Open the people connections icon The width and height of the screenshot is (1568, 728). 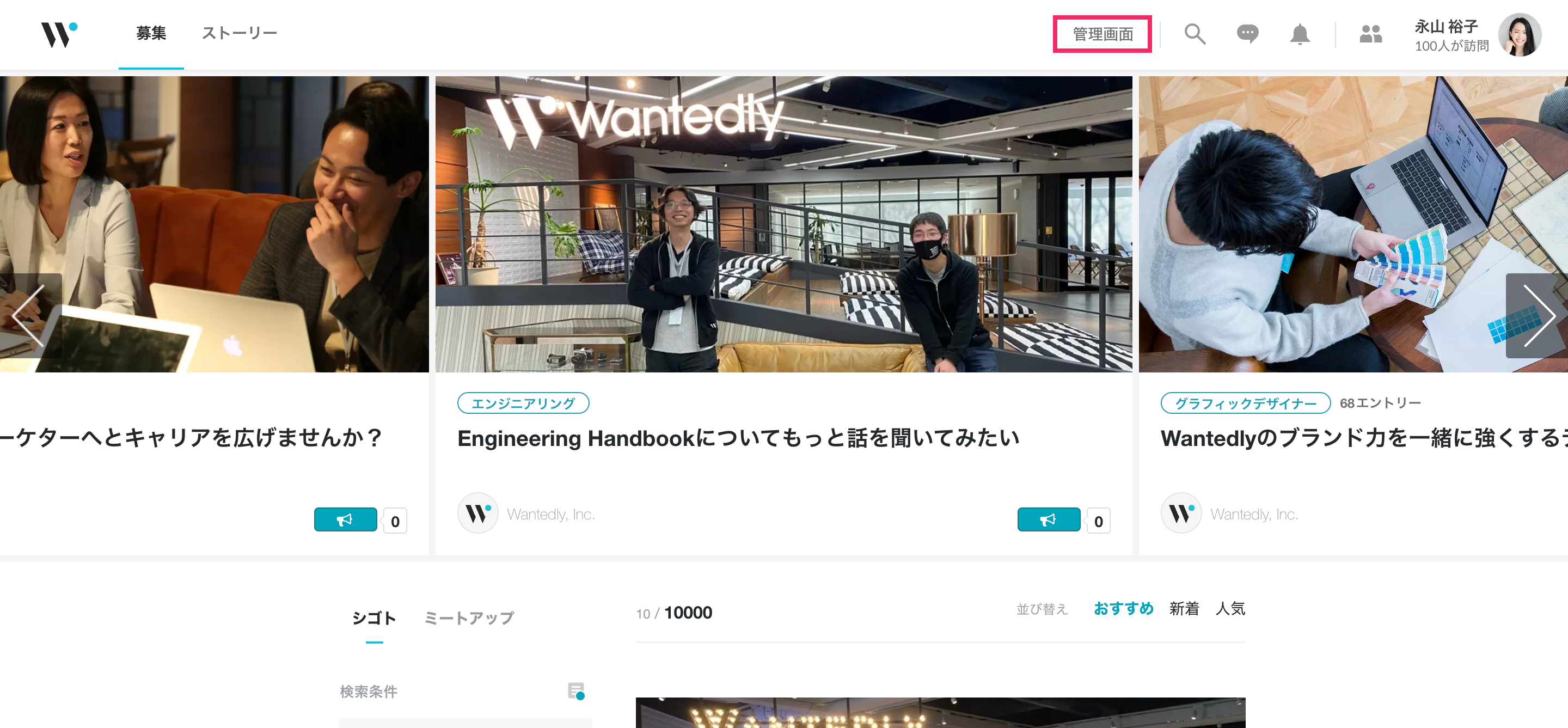click(x=1371, y=34)
